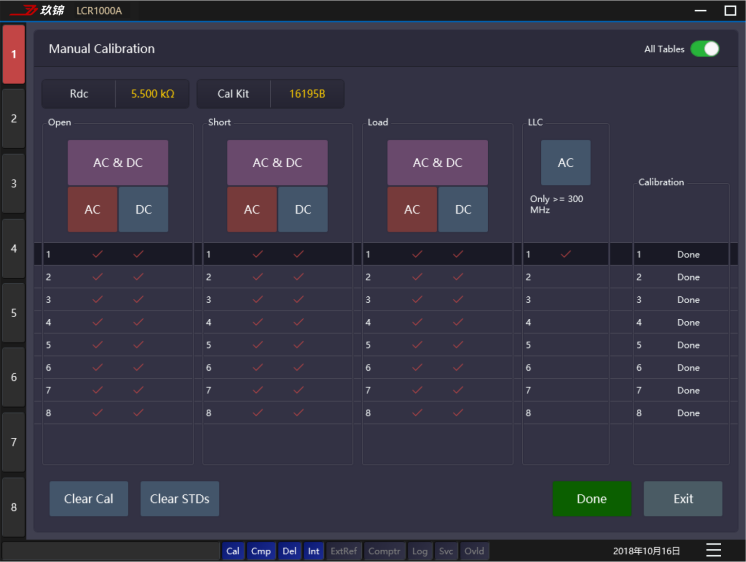Select channel tab 7 in sidebar
This screenshot has height=562, width=746.
point(14,442)
